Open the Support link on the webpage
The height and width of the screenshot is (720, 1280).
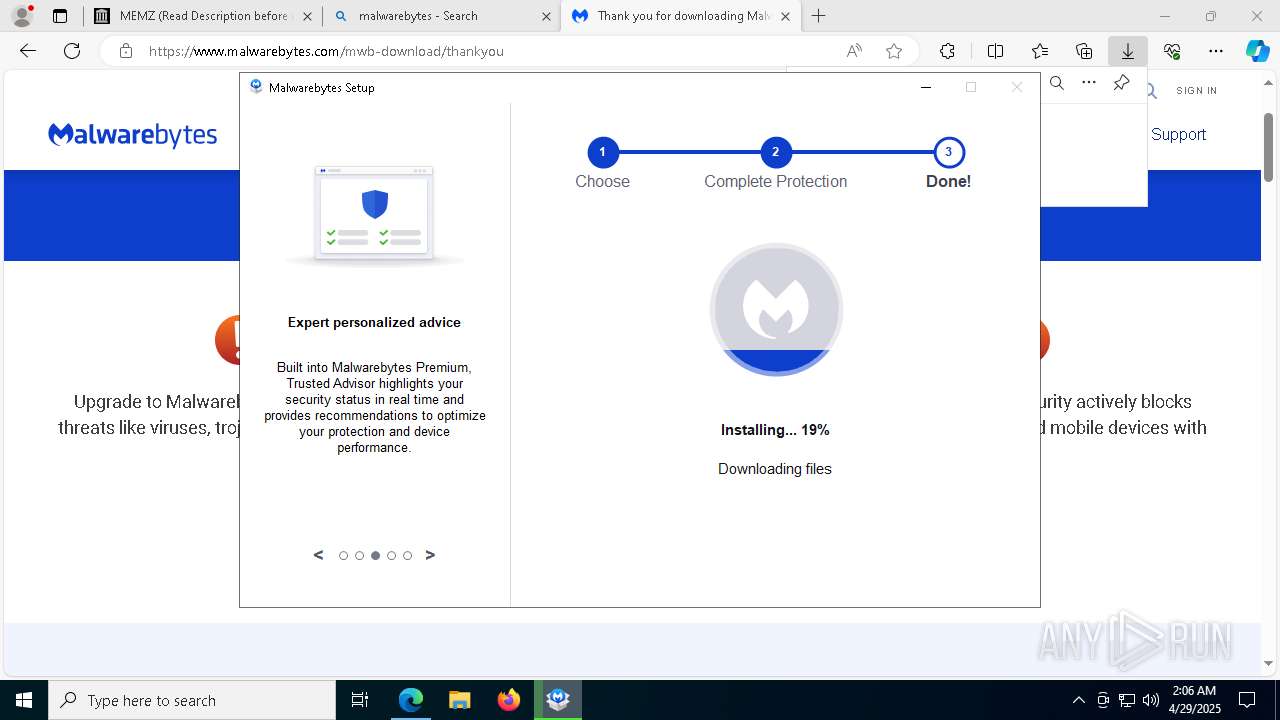(x=1178, y=134)
